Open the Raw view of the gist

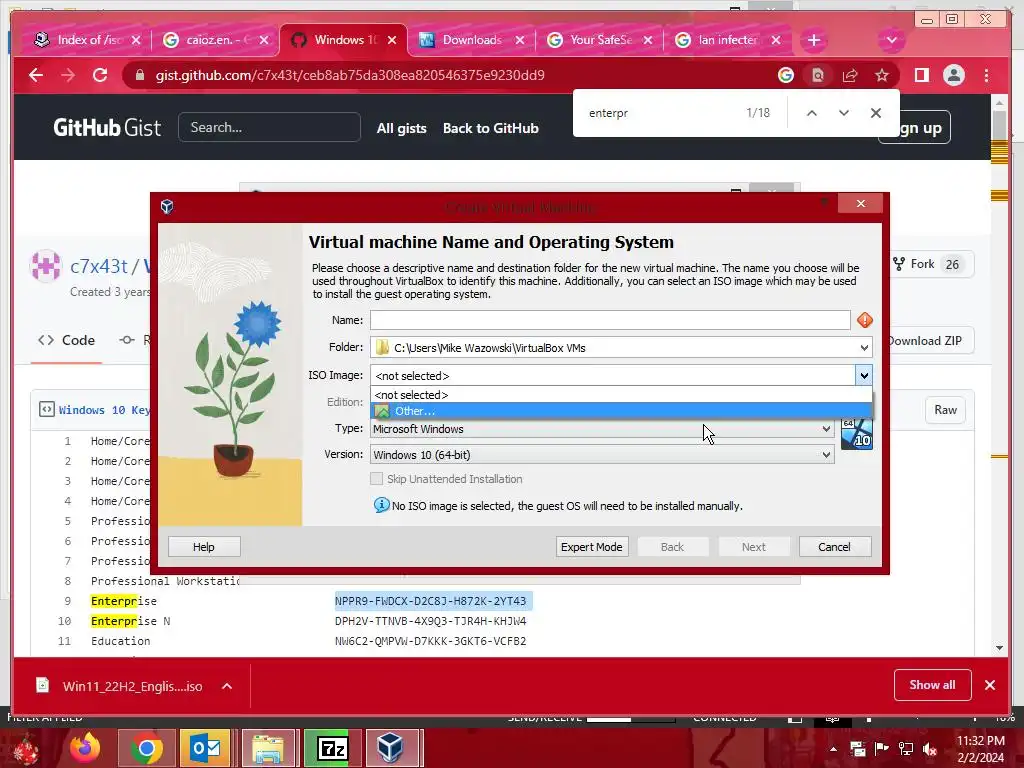click(x=945, y=410)
